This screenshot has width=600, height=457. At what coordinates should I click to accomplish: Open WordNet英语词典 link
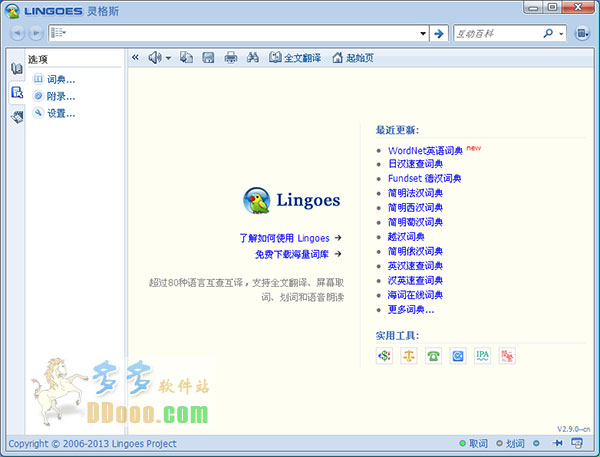point(425,150)
